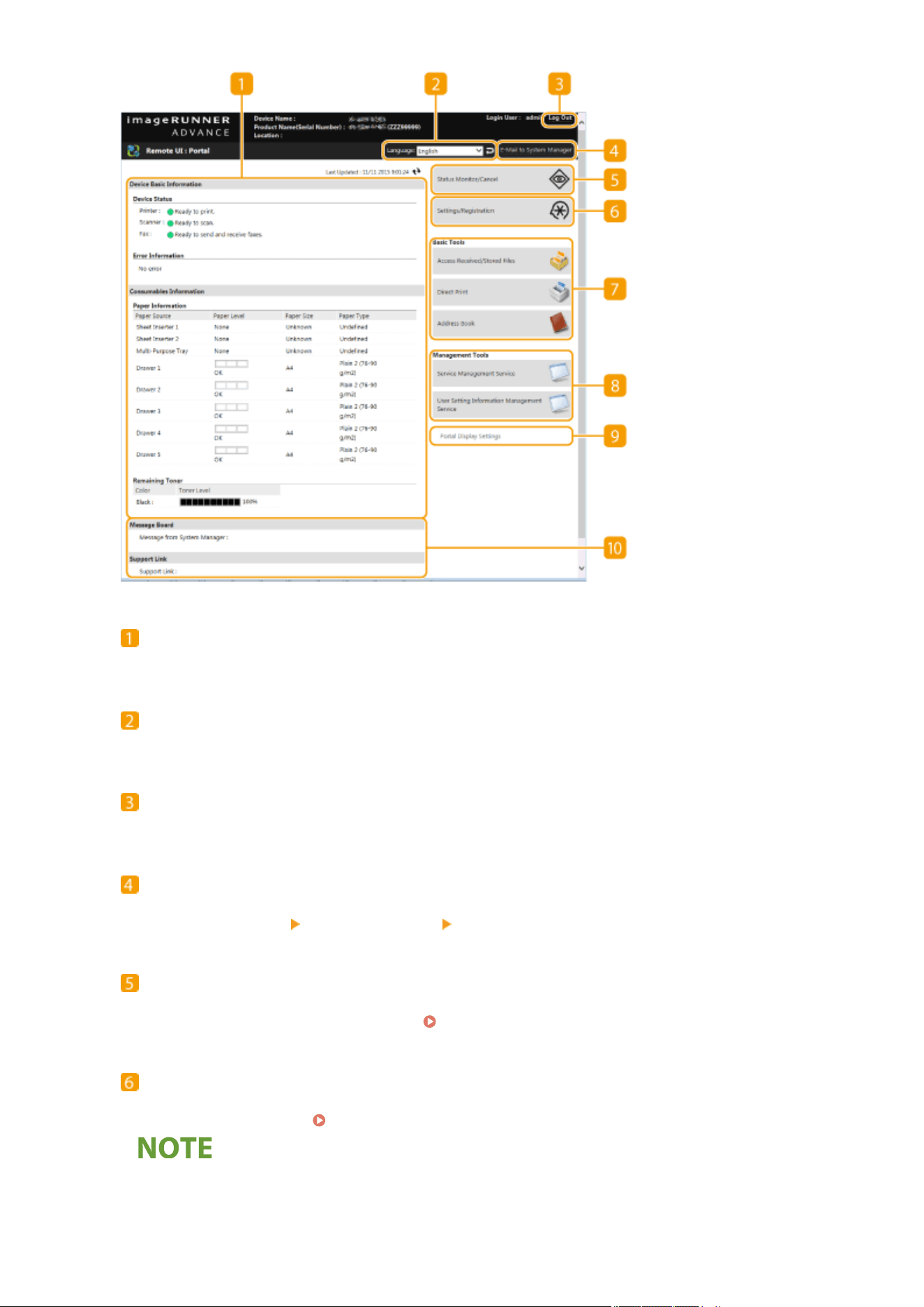The image size is (924, 1307).
Task: Click the Device Name label in header
Action: pyautogui.click(x=274, y=119)
